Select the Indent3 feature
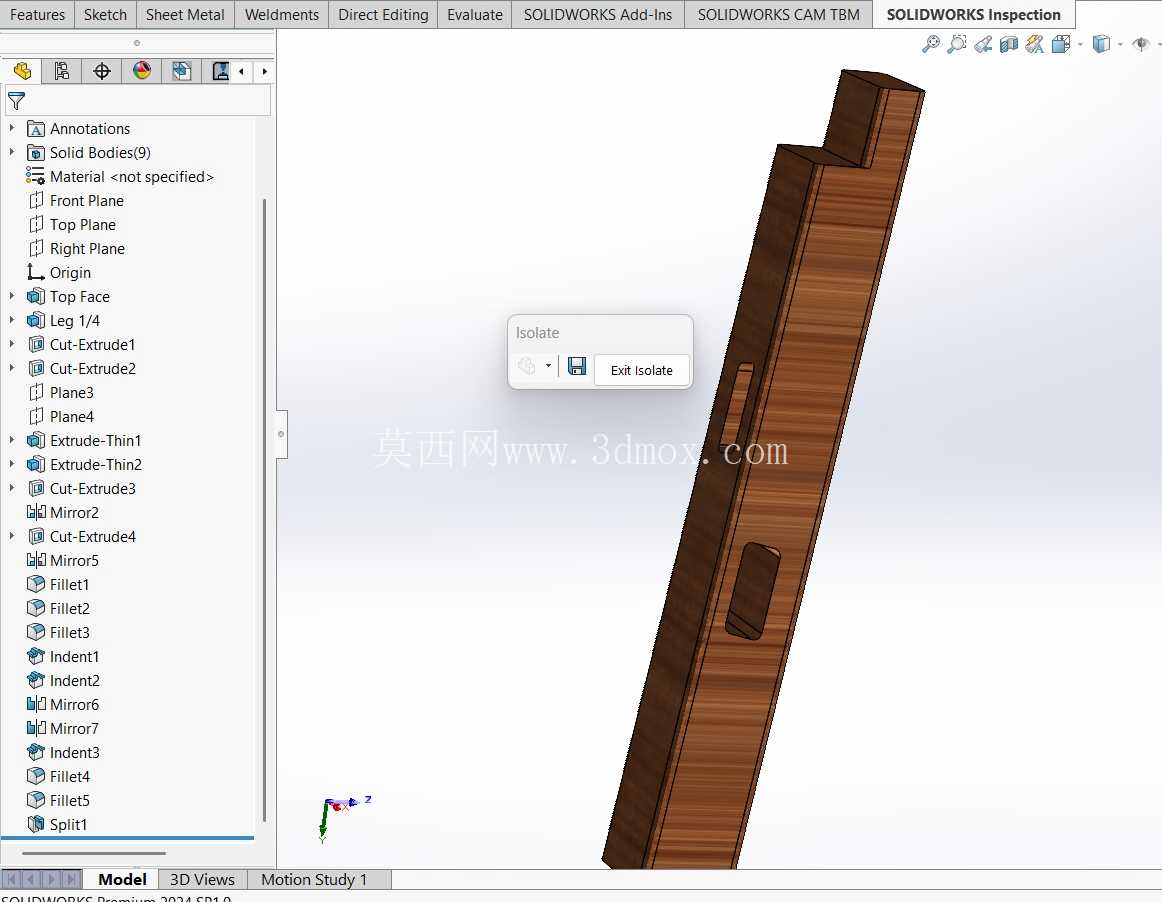The image size is (1162, 902). [63, 752]
